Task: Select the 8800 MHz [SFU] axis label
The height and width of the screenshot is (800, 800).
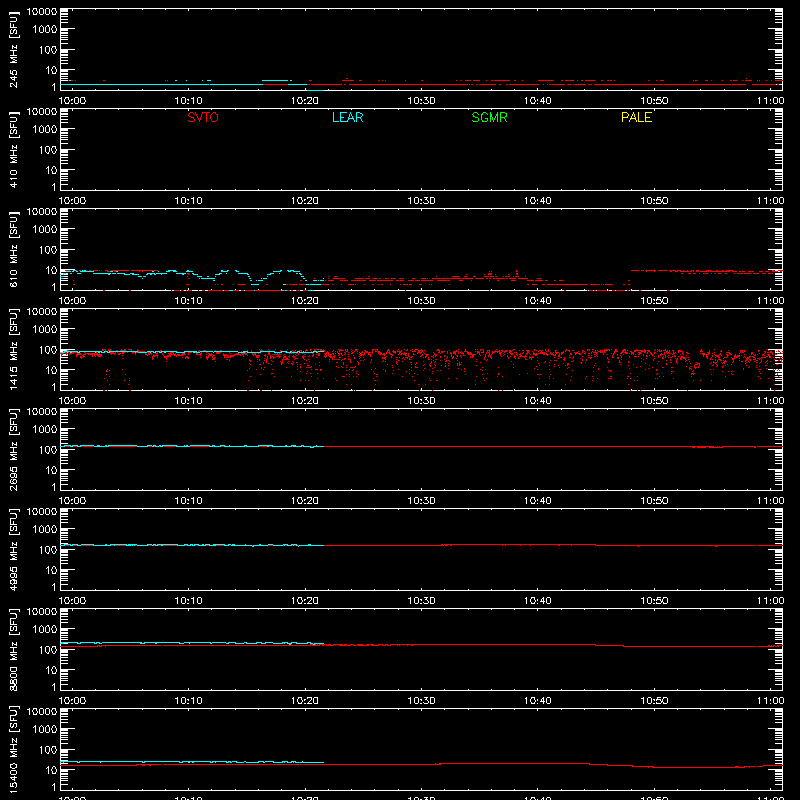Action: 13,649
